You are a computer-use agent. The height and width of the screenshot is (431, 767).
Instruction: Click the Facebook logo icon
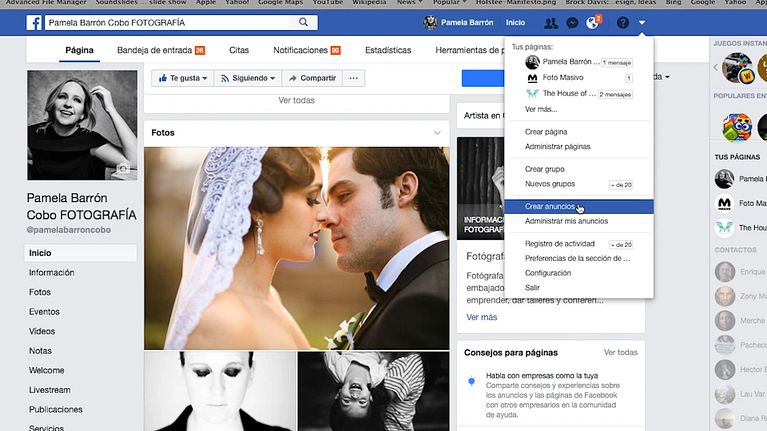33,22
